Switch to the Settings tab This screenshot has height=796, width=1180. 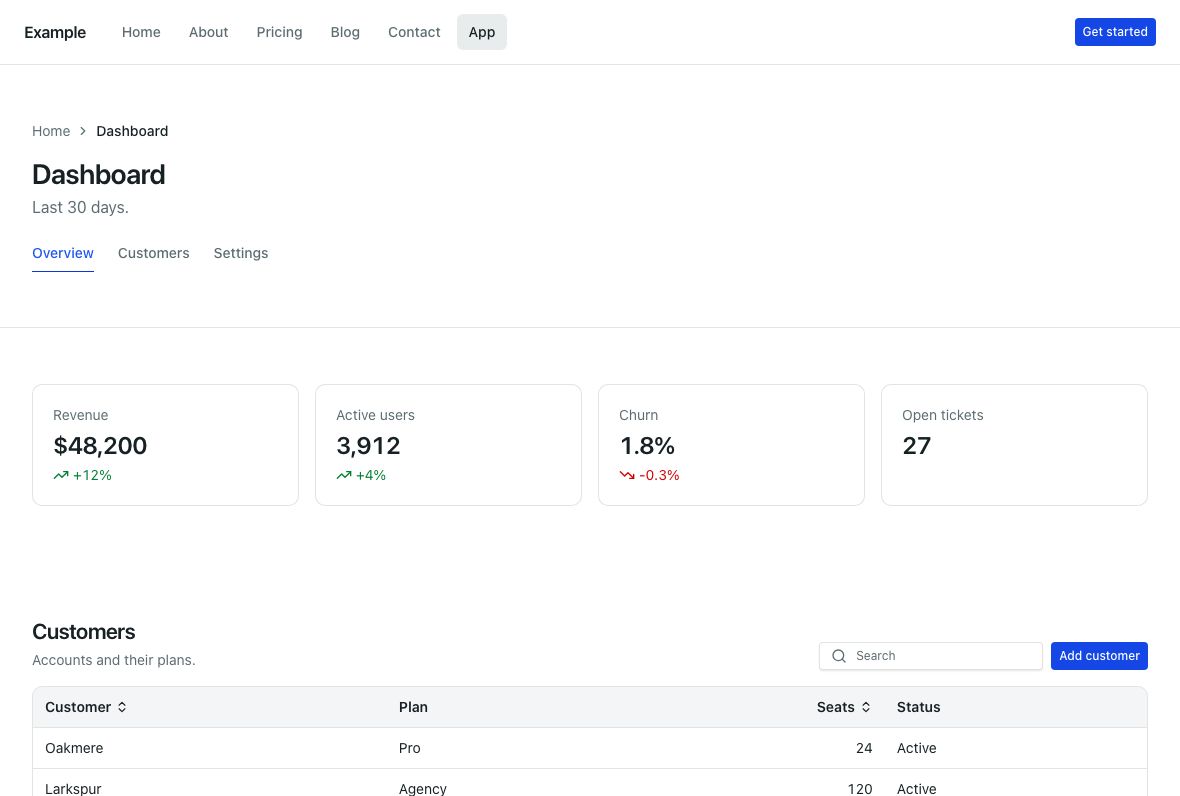tap(241, 254)
